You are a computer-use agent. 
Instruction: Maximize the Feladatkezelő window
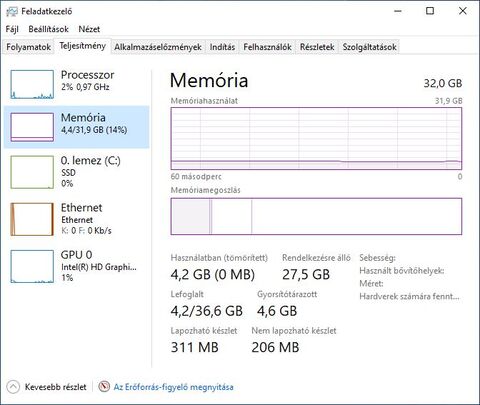click(x=430, y=11)
